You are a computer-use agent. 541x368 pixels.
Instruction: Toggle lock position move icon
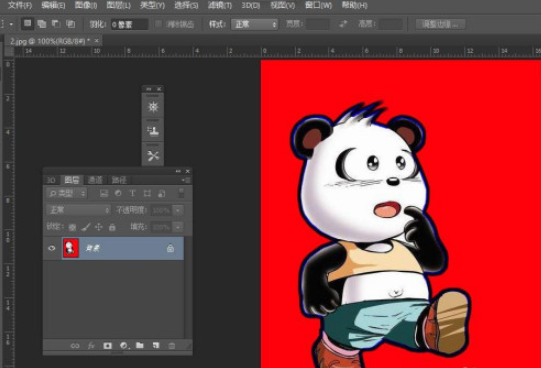click(99, 227)
